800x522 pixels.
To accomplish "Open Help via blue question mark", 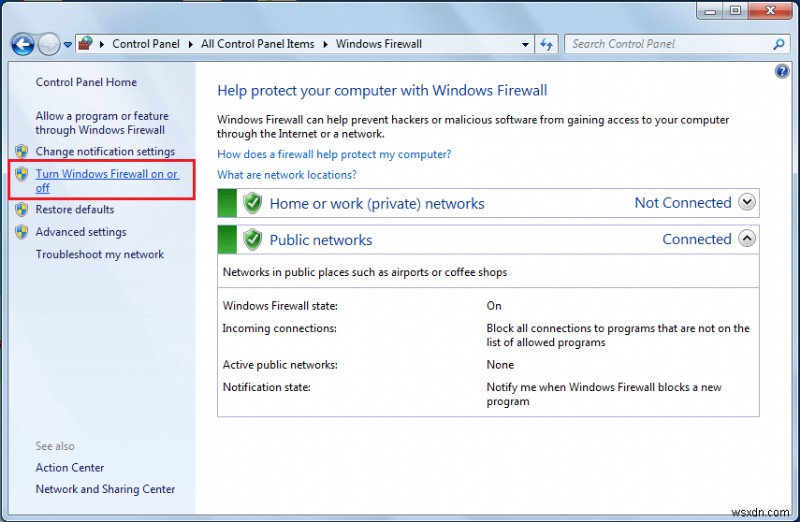I will point(782,71).
